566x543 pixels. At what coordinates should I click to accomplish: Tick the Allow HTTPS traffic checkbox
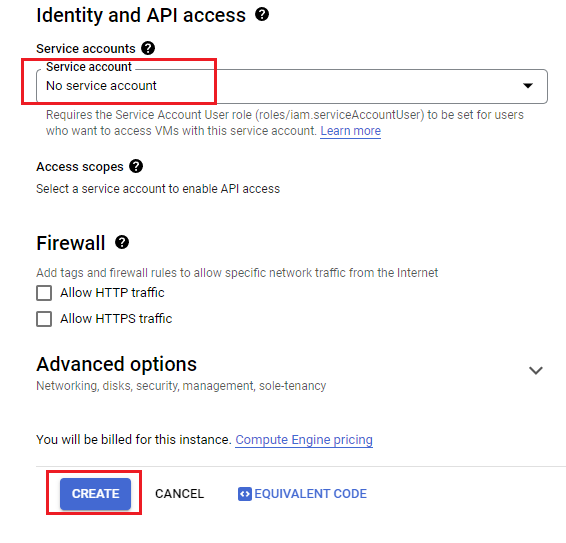(44, 319)
